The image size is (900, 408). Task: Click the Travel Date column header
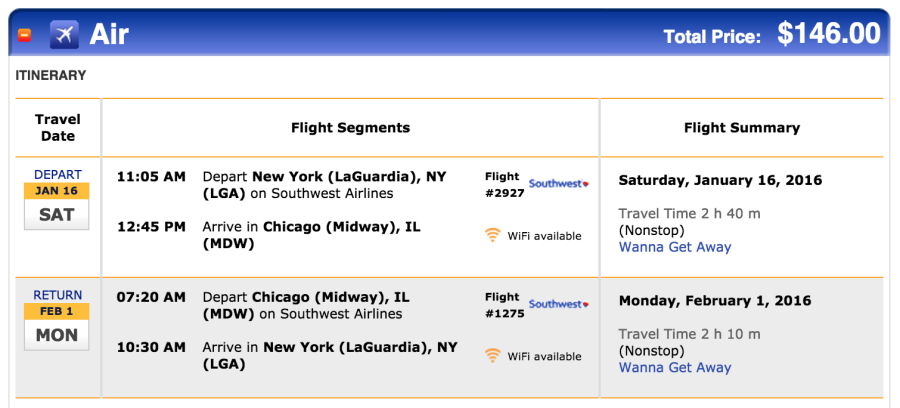pos(57,127)
